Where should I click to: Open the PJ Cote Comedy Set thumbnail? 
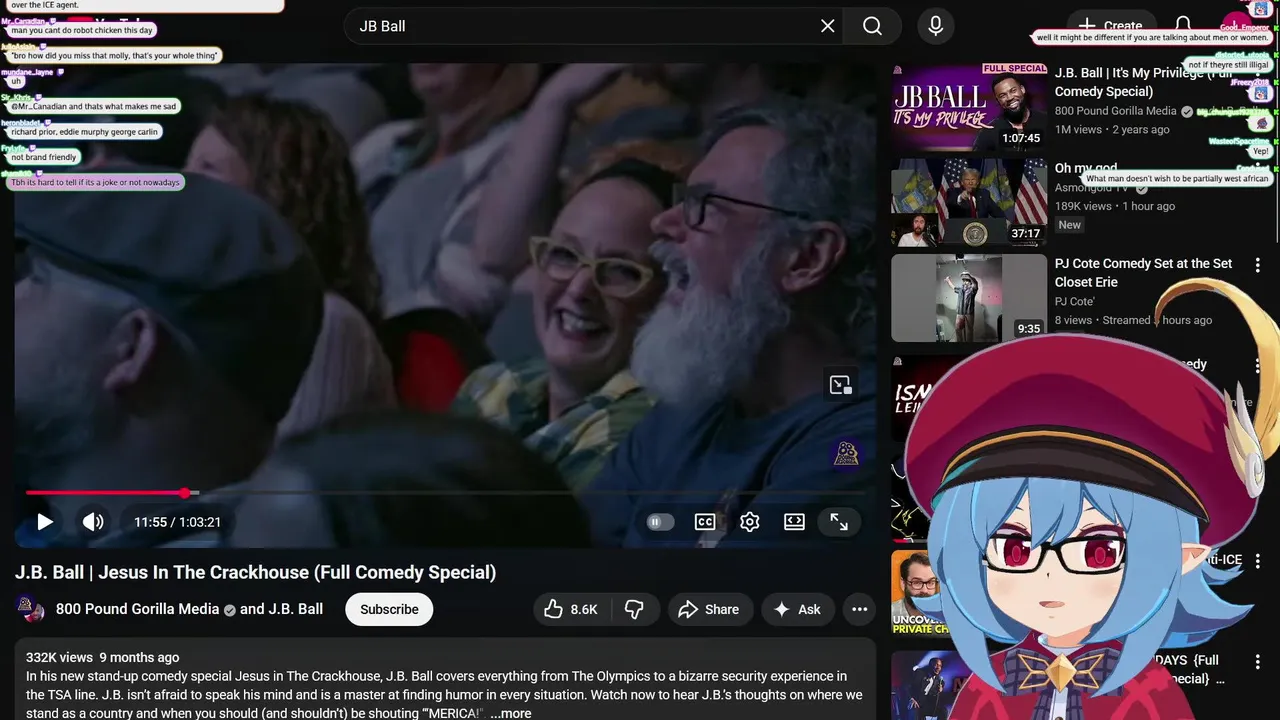pyautogui.click(x=969, y=298)
